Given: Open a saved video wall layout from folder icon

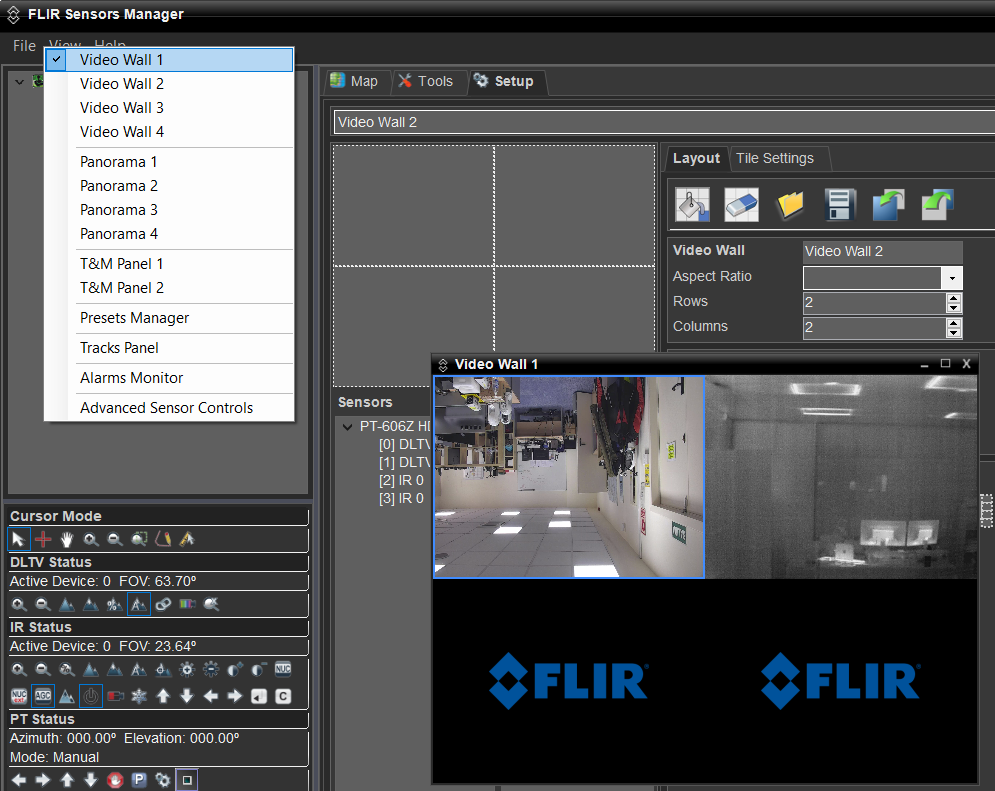Looking at the screenshot, I should [789, 205].
